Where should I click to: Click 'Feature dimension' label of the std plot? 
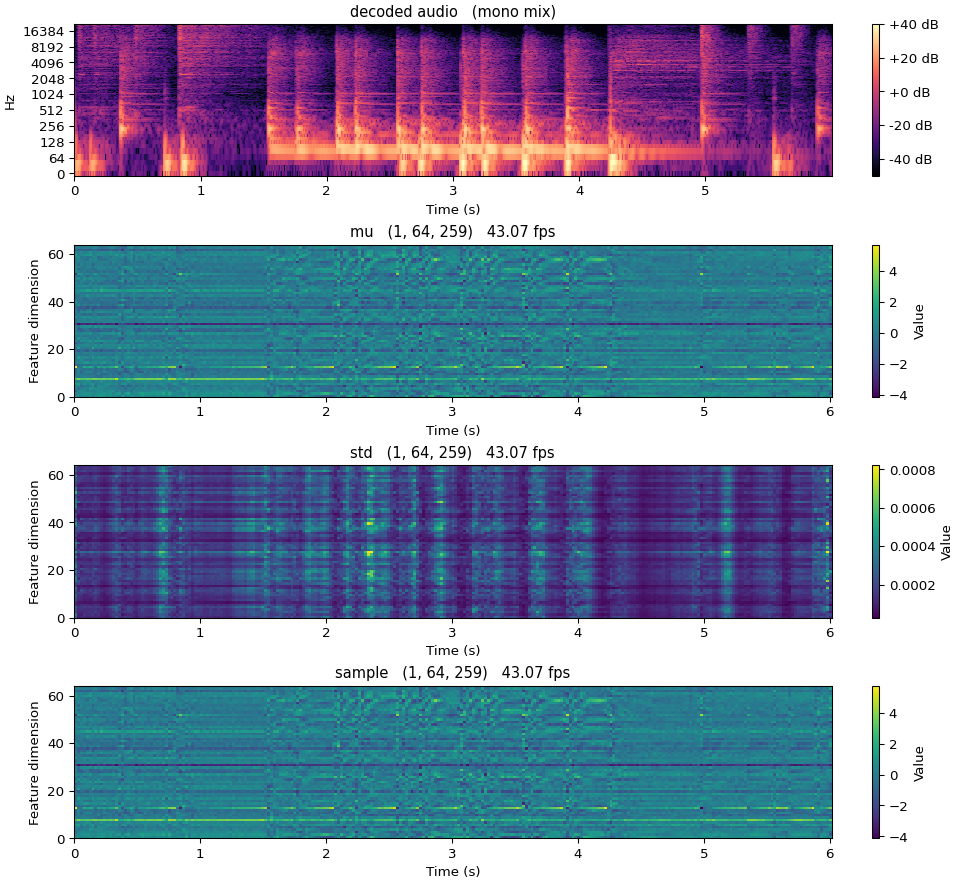[x=34, y=542]
